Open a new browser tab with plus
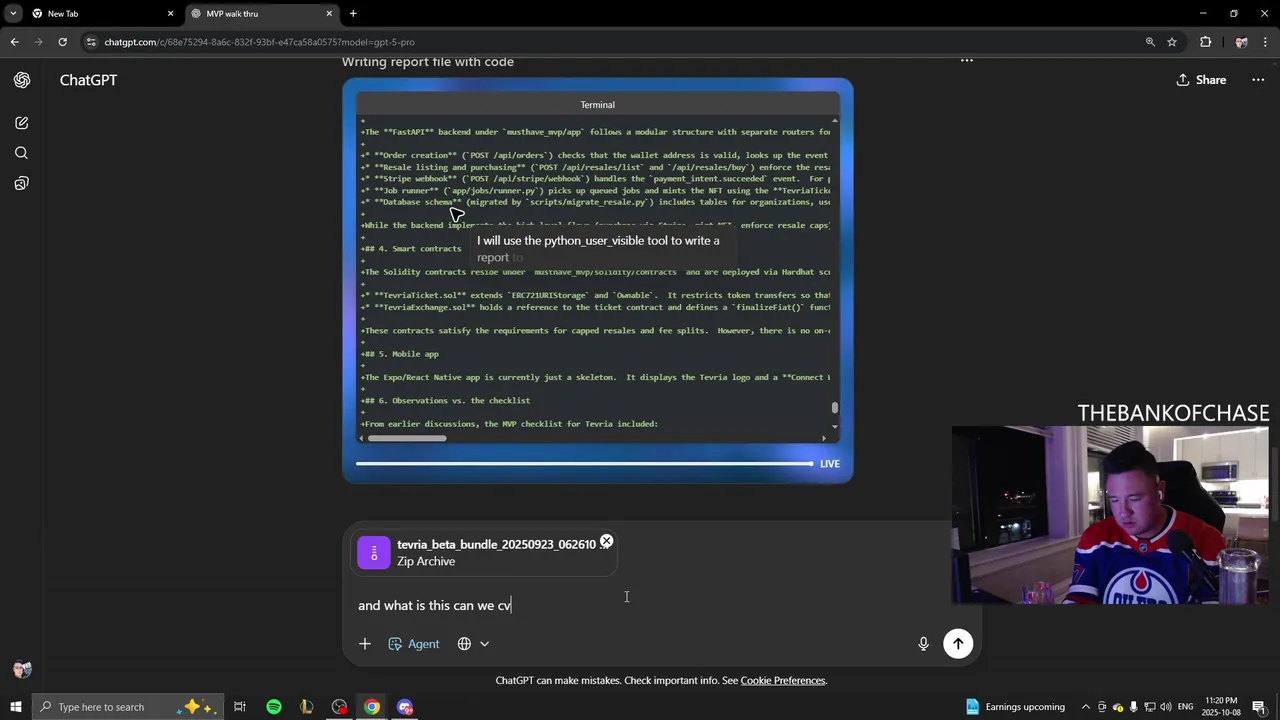1280x720 pixels. (x=353, y=13)
